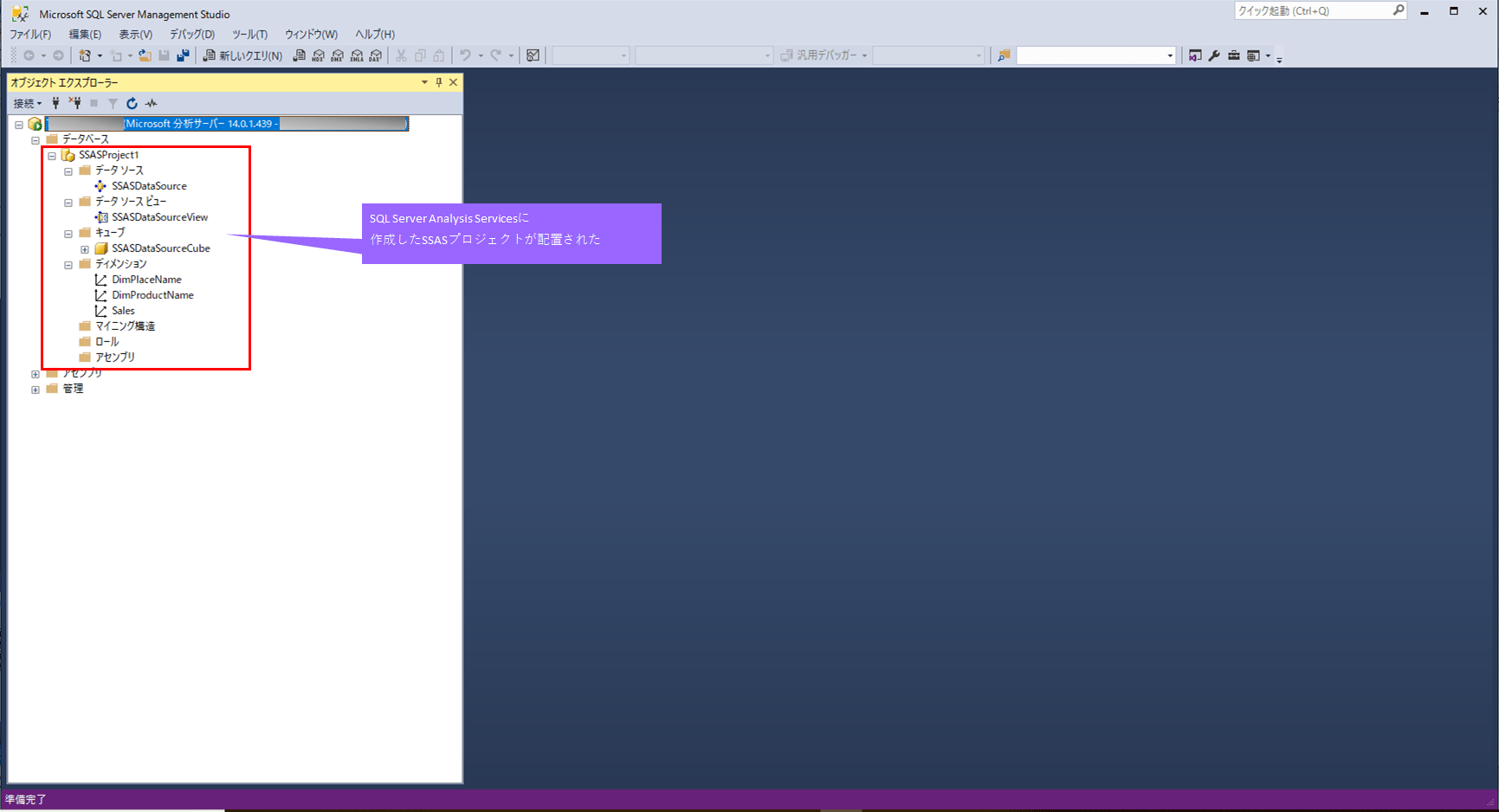Refresh the Object Explorer tree
The height and width of the screenshot is (812, 1499).
click(132, 103)
